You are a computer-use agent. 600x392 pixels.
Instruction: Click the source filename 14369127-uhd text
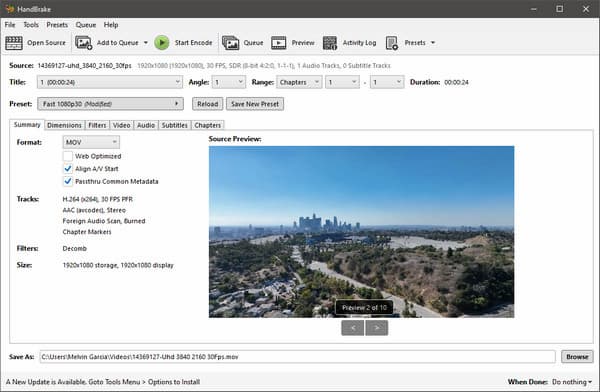(x=84, y=65)
